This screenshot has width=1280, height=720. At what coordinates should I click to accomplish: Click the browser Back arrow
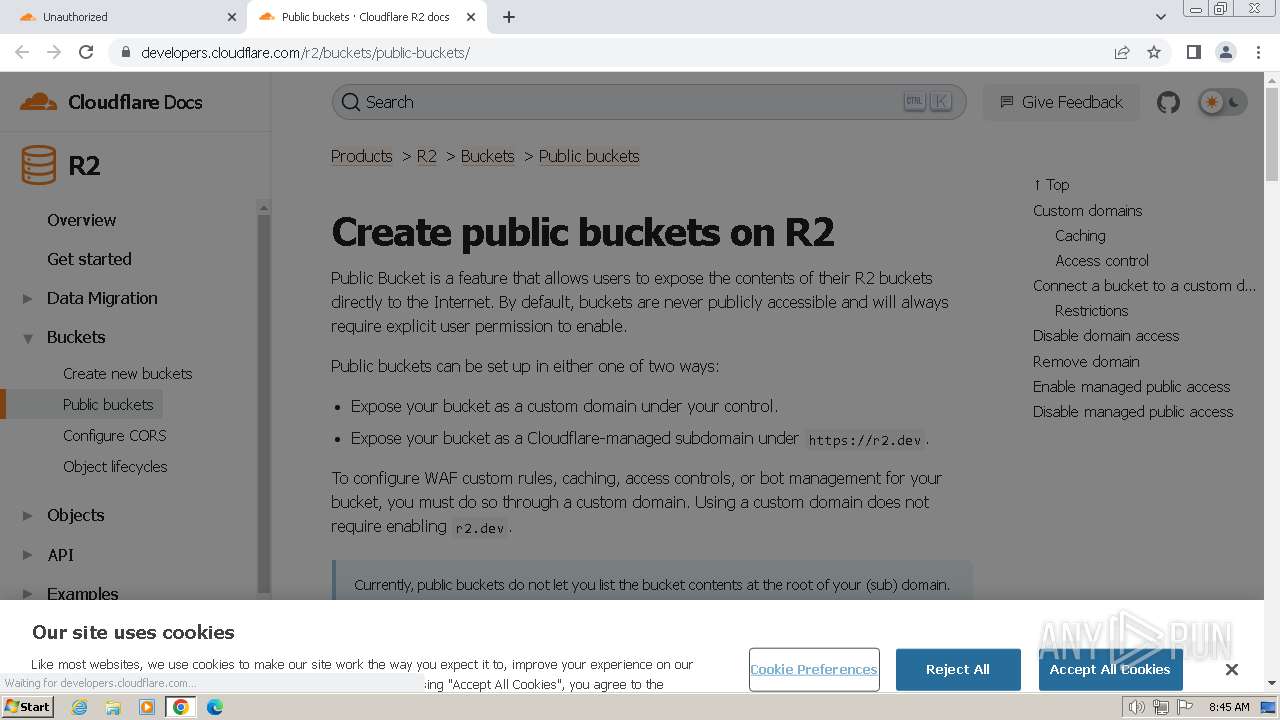(22, 52)
